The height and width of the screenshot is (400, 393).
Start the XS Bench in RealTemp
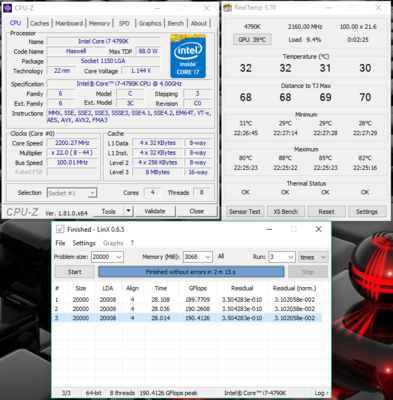286,212
